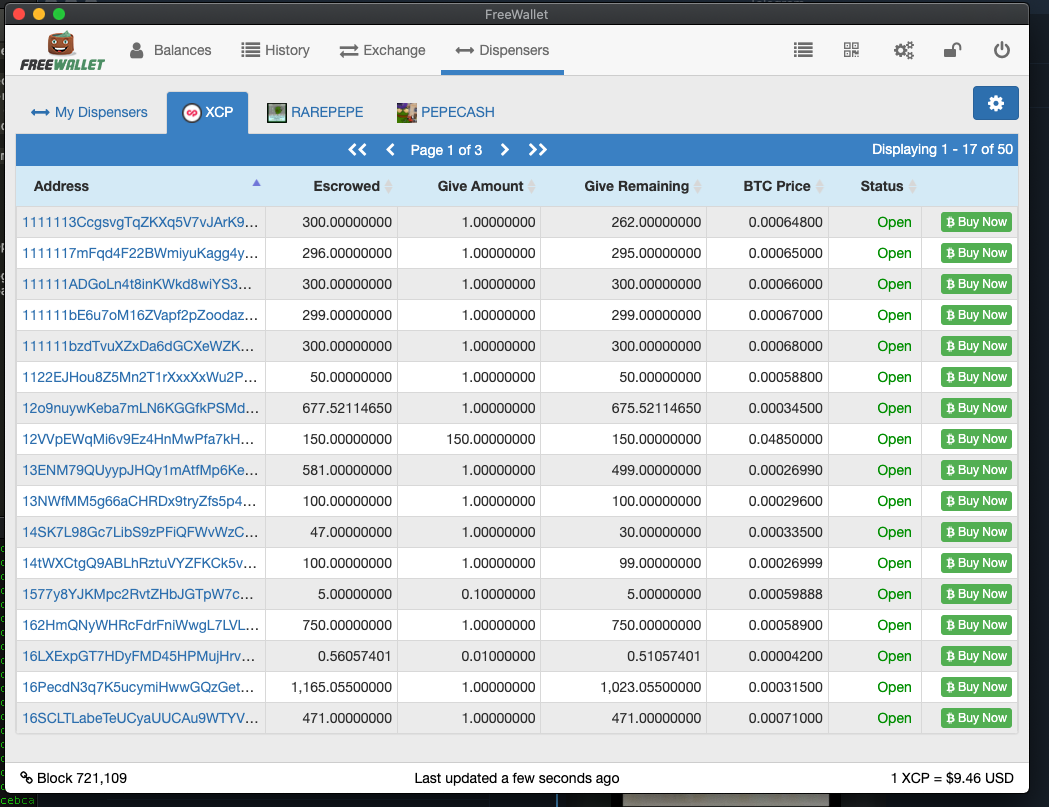Image resolution: width=1049 pixels, height=807 pixels.
Task: Click the unlock wallet padlock icon
Action: [953, 50]
